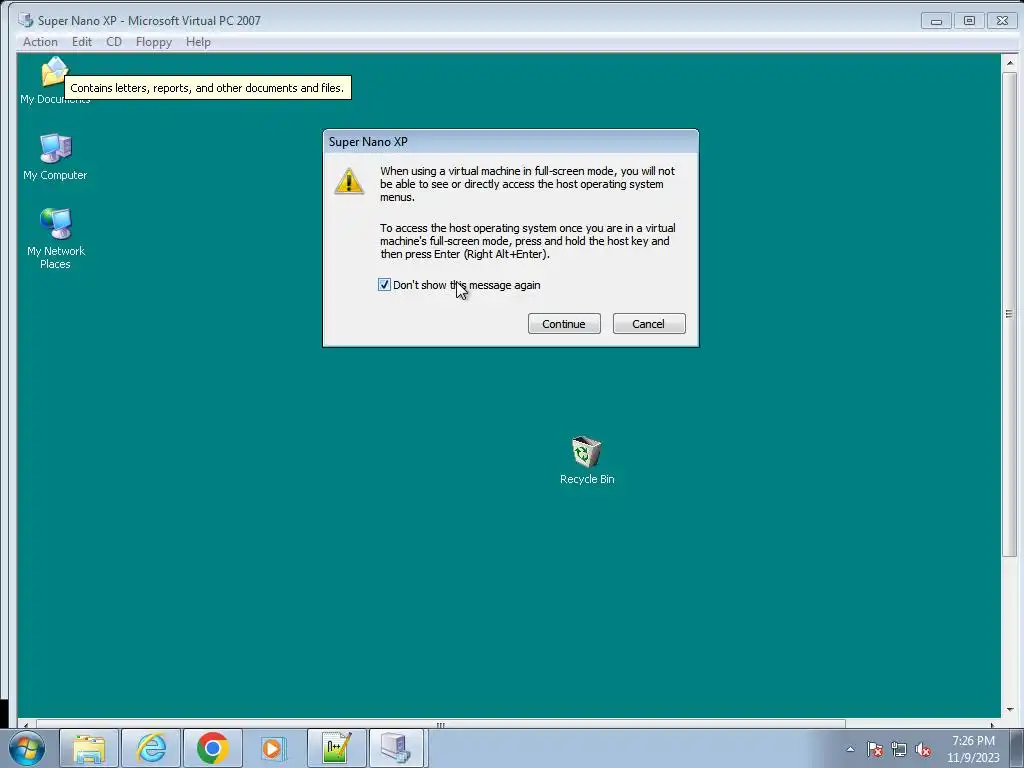Click the horizontal scrollbar thumb
This screenshot has width=1024, height=768.
[x=441, y=724]
